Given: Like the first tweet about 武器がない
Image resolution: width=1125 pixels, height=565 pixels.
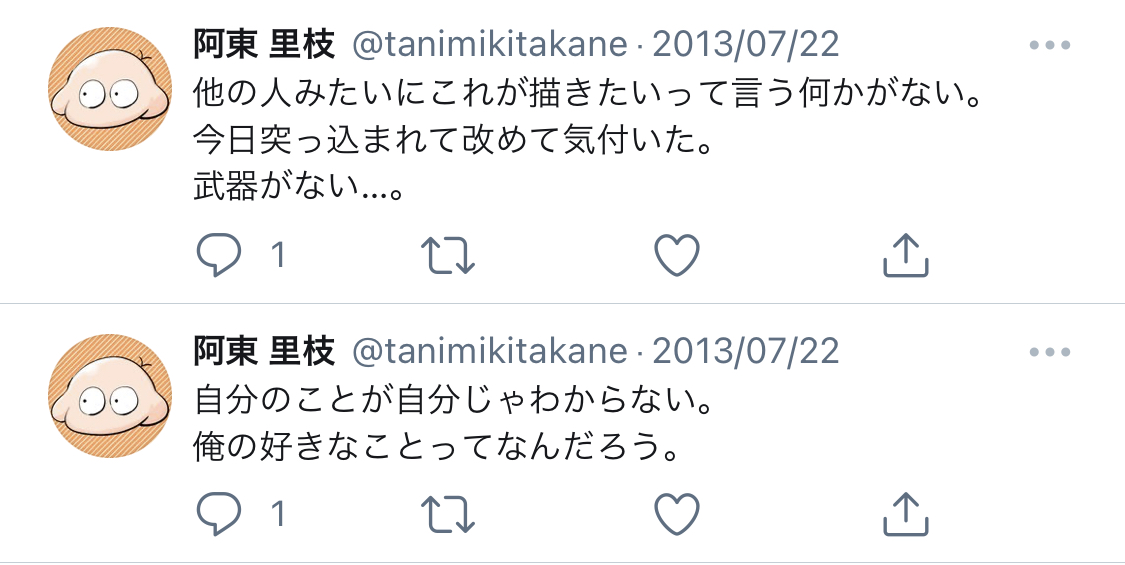Looking at the screenshot, I should click(x=676, y=256).
